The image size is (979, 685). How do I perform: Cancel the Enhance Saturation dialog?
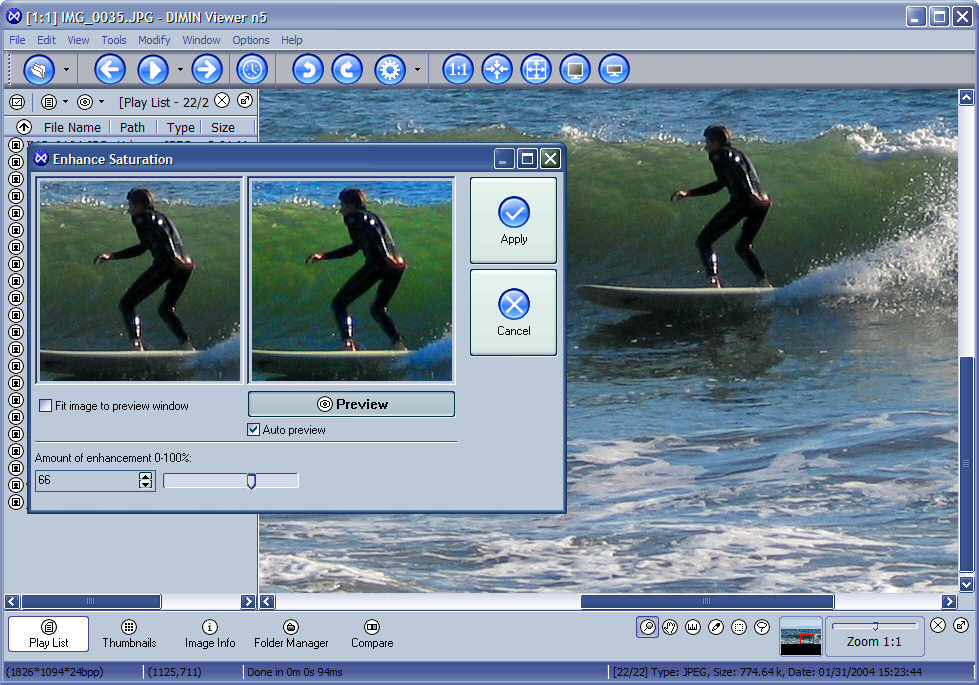click(513, 312)
